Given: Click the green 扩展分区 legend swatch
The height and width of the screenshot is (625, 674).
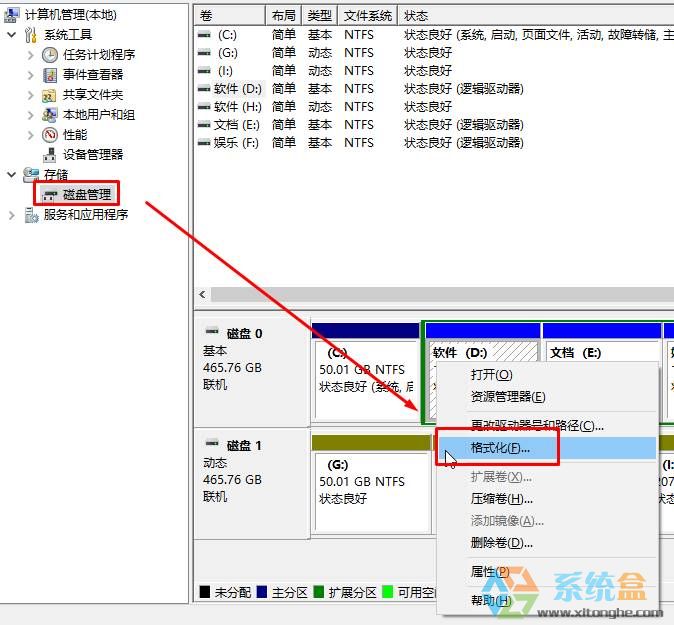Looking at the screenshot, I should (x=319, y=591).
